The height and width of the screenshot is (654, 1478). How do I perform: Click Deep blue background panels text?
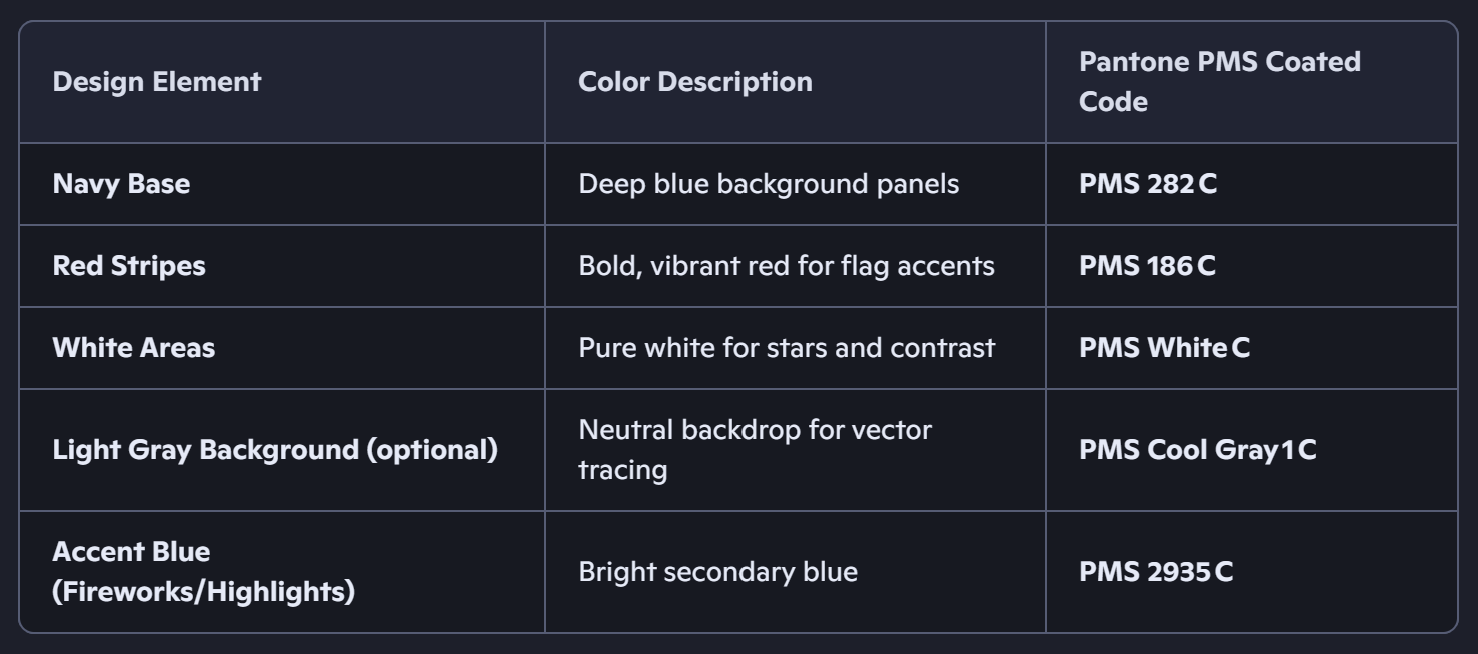[768, 184]
